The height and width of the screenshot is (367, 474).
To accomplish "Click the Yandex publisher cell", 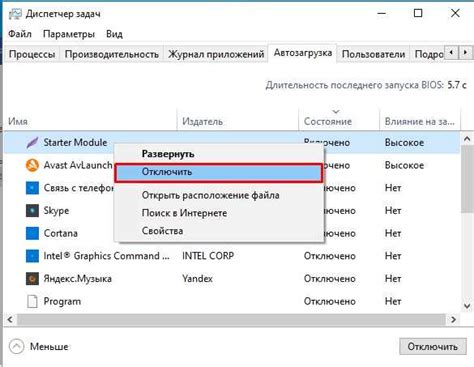I will [x=197, y=279].
